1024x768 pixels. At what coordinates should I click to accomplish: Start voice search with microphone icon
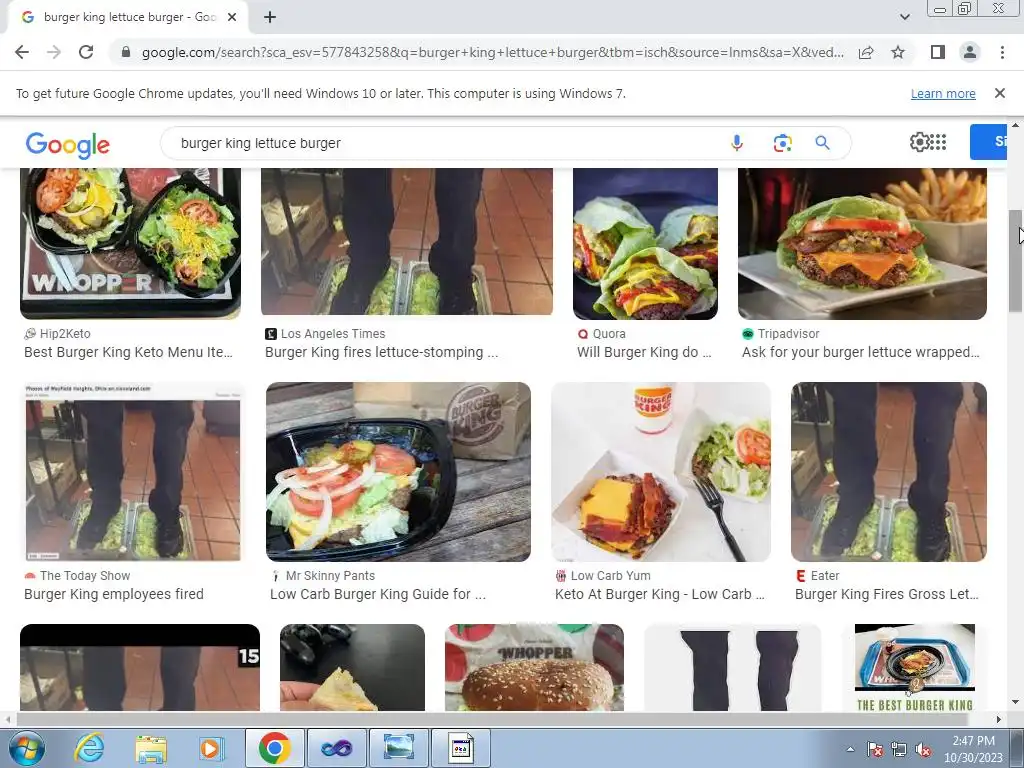pos(737,143)
